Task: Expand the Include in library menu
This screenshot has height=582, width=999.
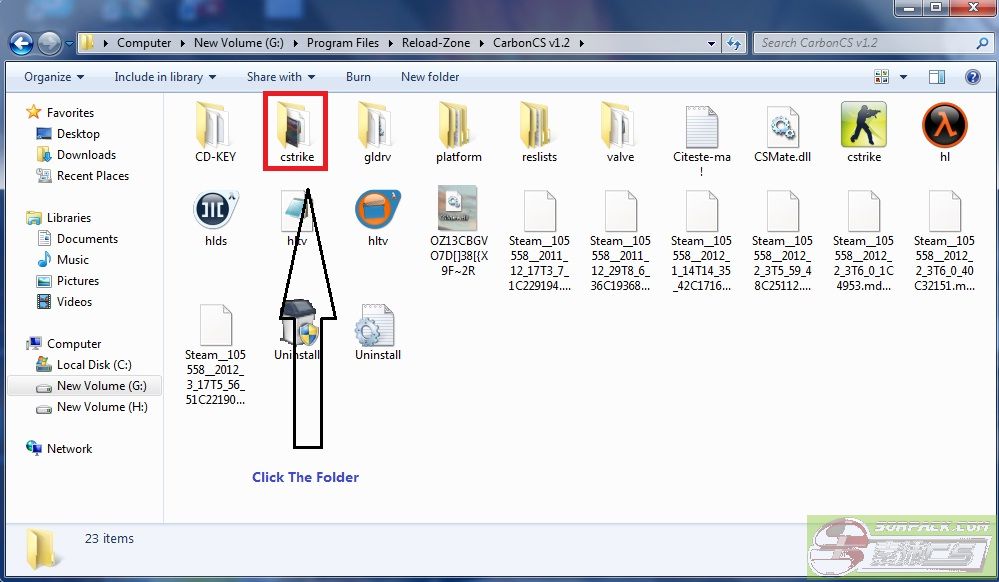Action: 165,77
